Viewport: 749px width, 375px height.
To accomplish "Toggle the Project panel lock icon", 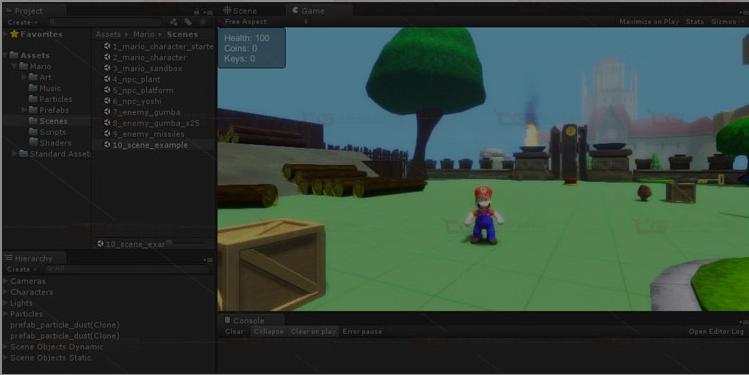I will tap(196, 11).
